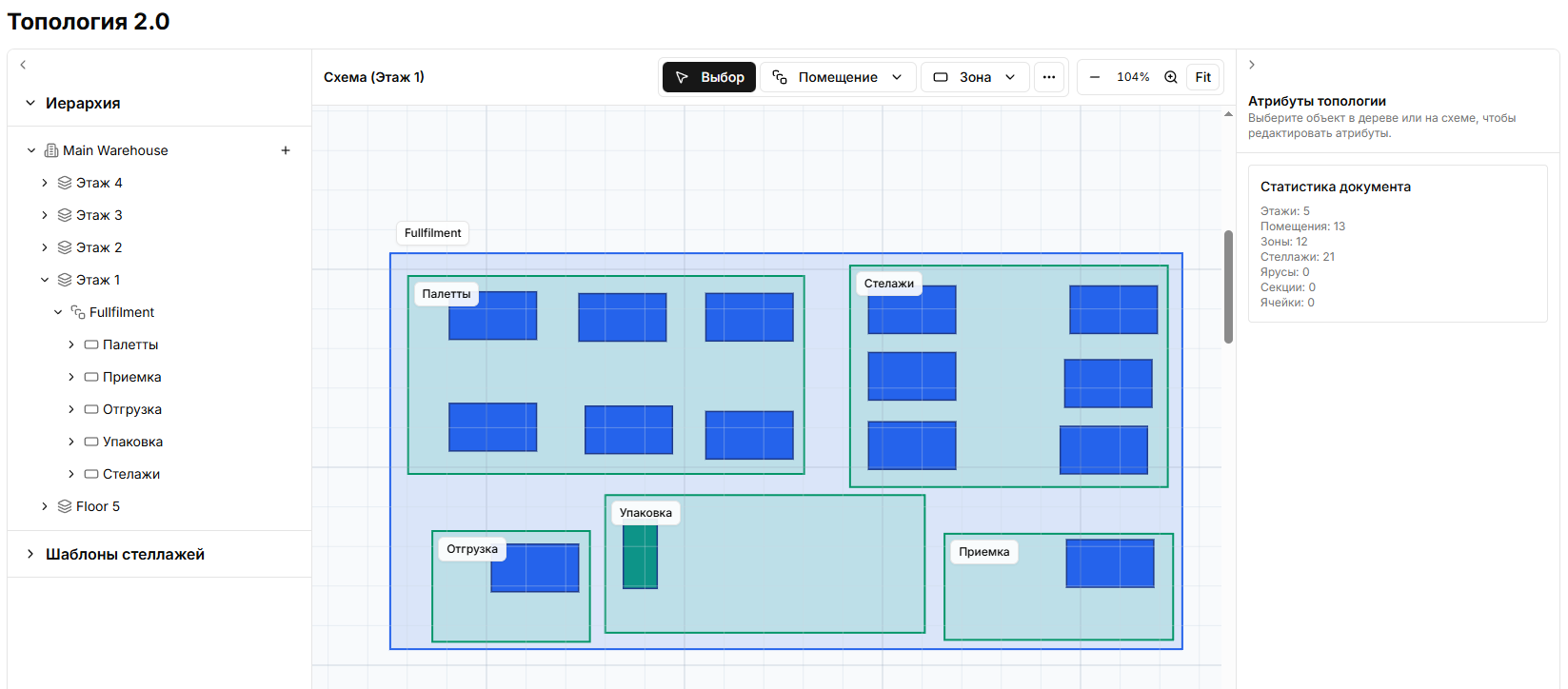Click the plus icon next to Main Warehouse
Screen dimensions: 1568x689
tap(286, 150)
